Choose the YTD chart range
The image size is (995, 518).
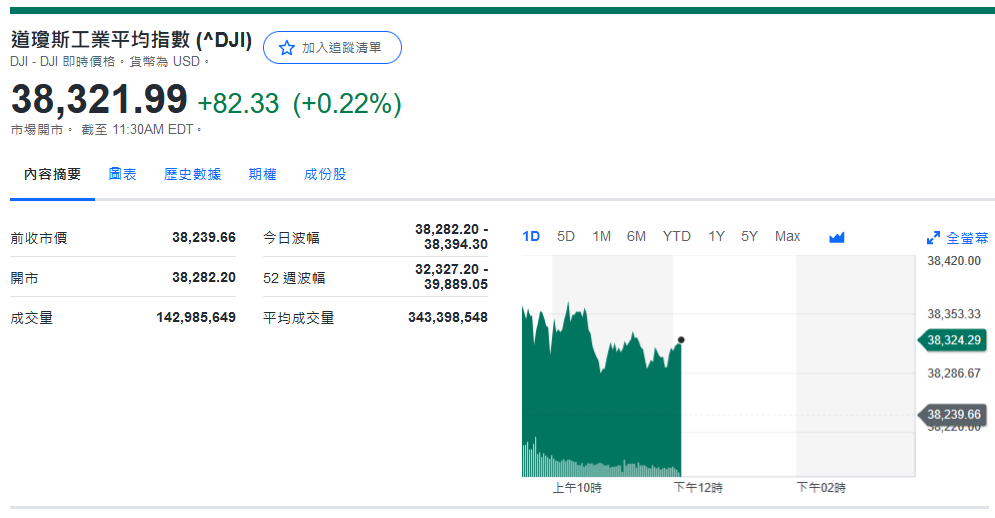[676, 237]
